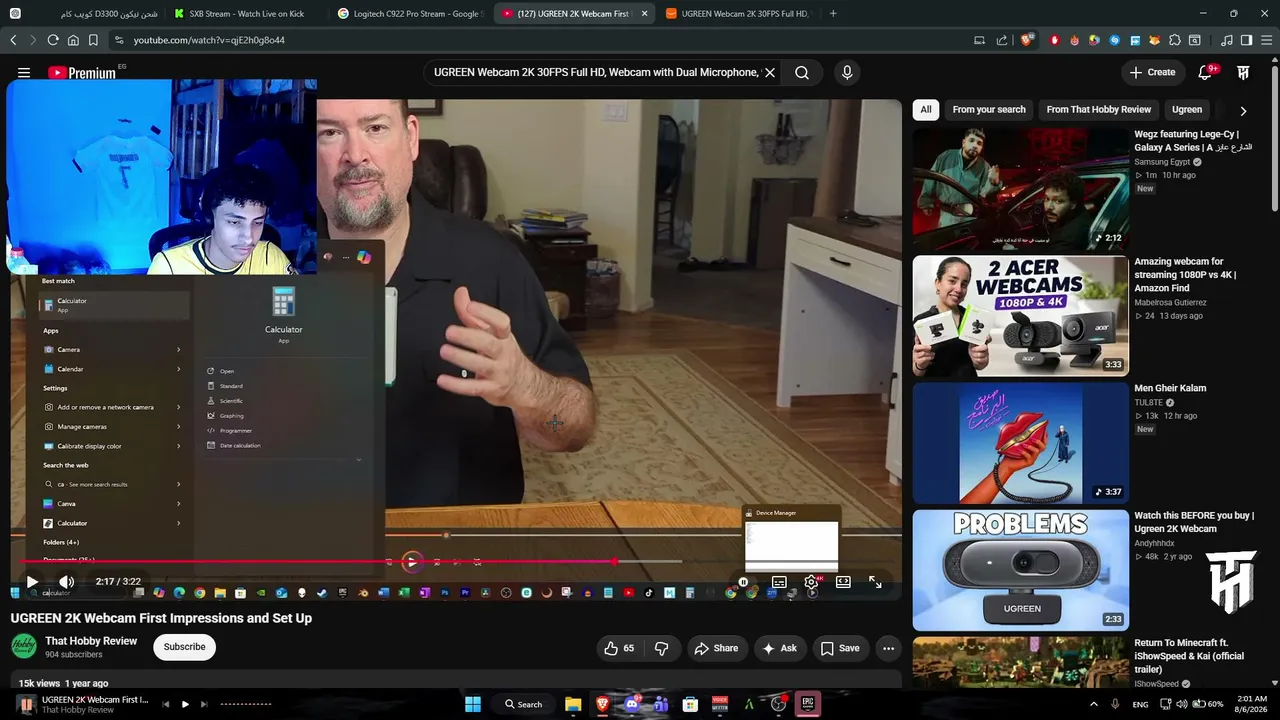The width and height of the screenshot is (1280, 720).
Task: Start voice search with the microphone
Action: [x=847, y=72]
